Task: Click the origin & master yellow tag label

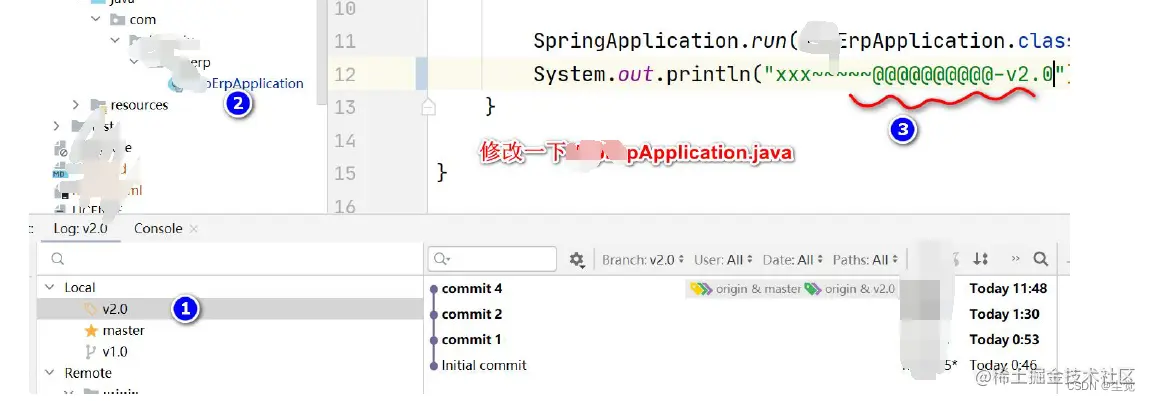Action: [x=745, y=289]
